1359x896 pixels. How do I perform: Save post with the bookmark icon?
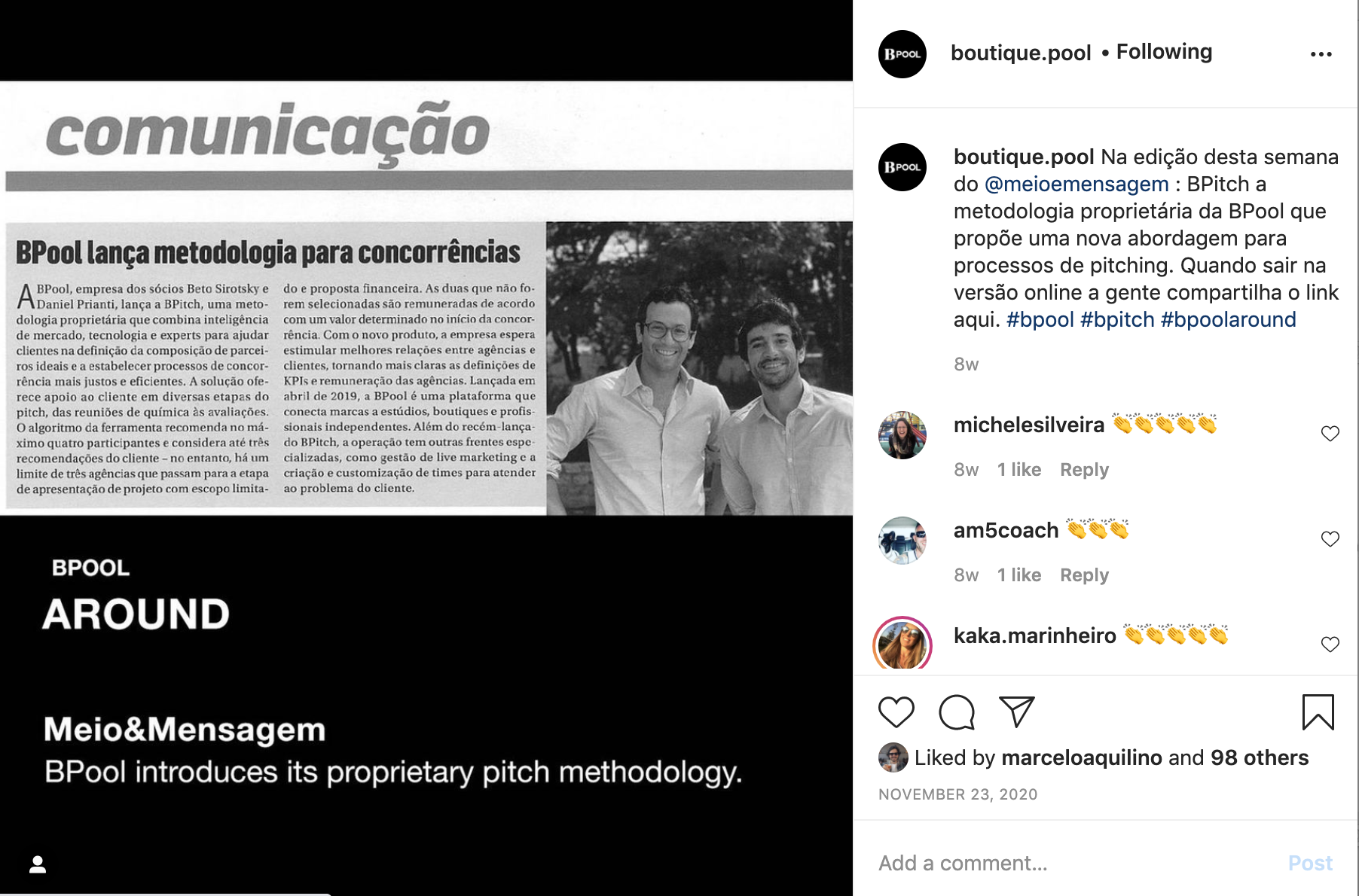[x=1318, y=712]
